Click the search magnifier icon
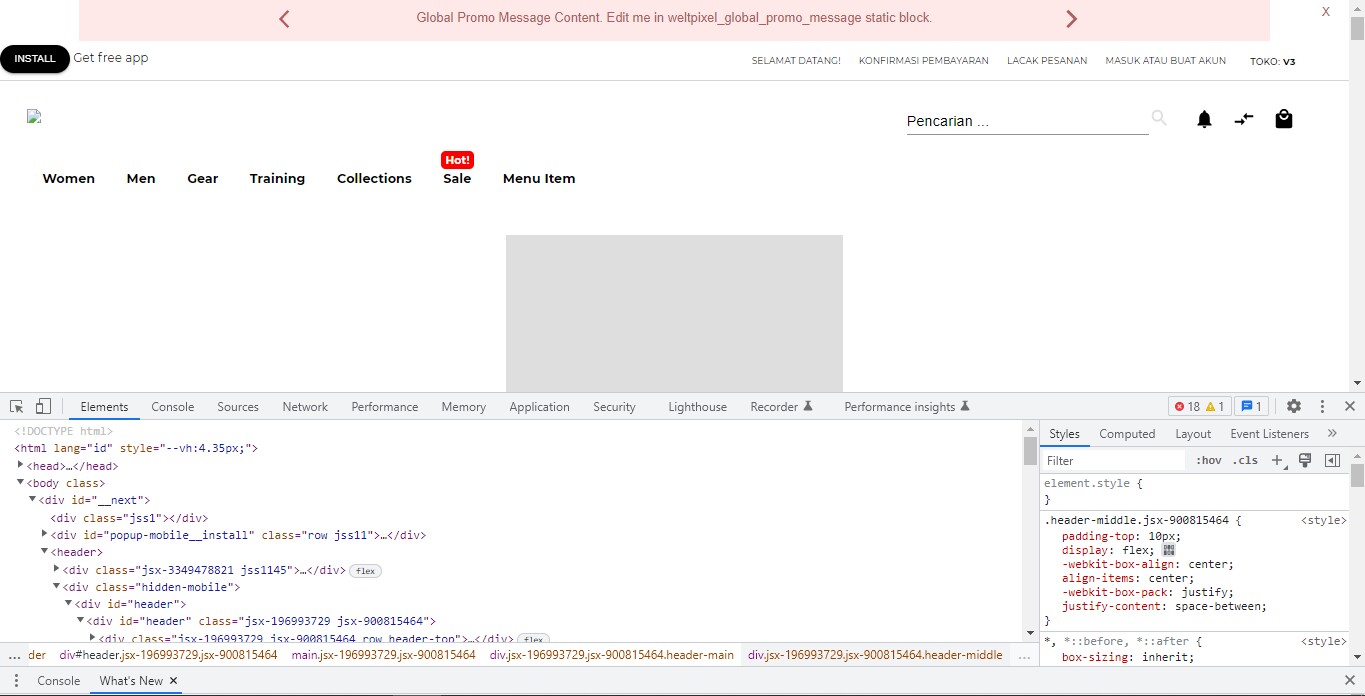 pyautogui.click(x=1158, y=117)
